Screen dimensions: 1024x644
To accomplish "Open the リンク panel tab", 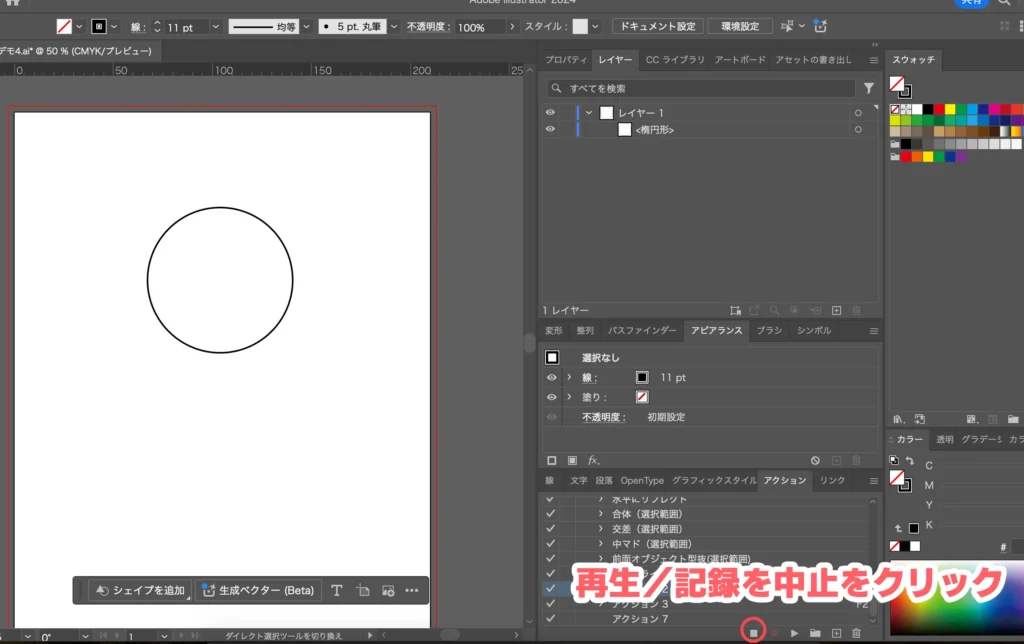I will coord(831,480).
